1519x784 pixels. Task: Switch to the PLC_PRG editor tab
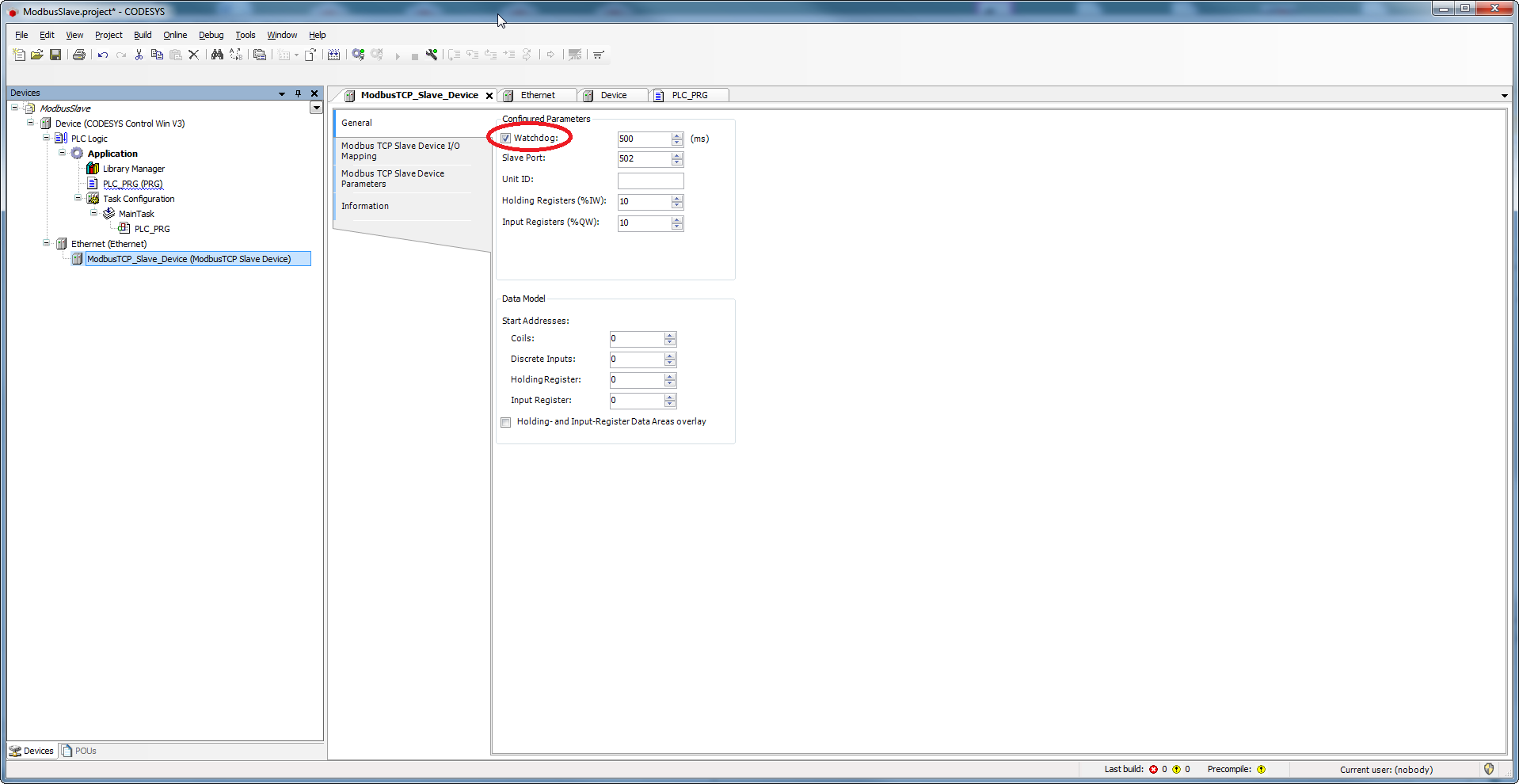pos(689,95)
